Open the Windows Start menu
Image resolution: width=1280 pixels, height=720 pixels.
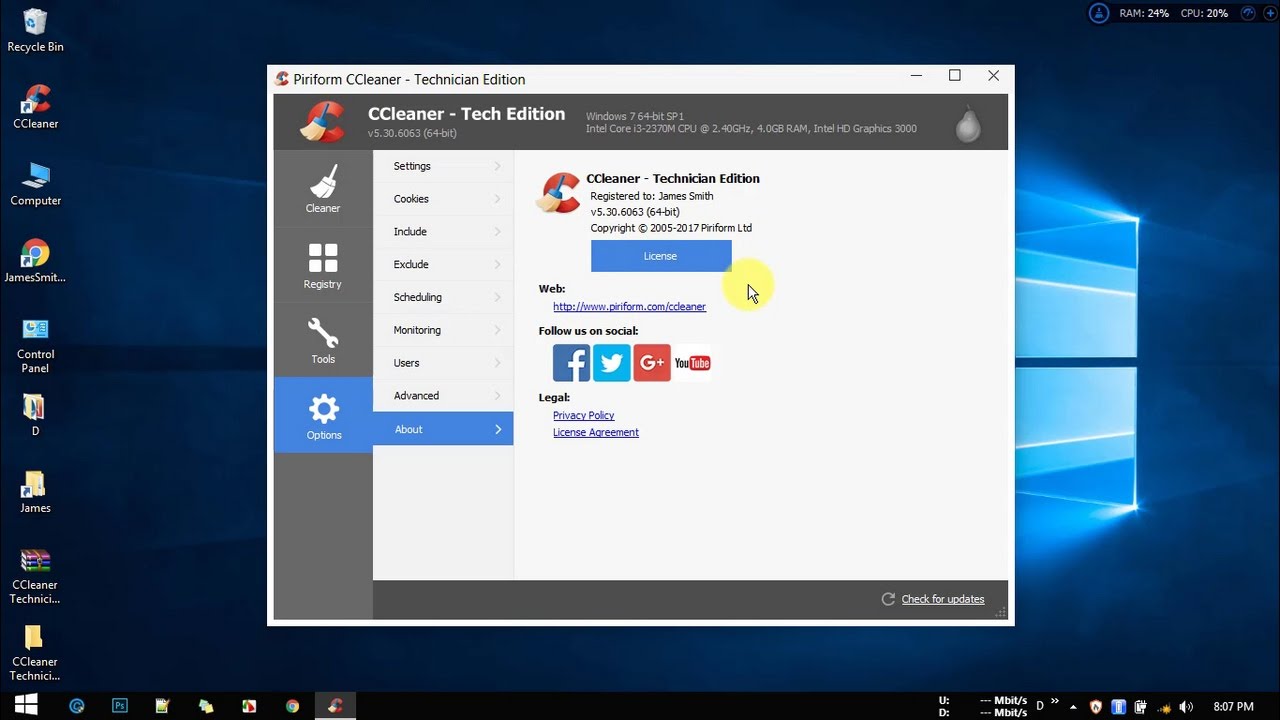(x=26, y=705)
